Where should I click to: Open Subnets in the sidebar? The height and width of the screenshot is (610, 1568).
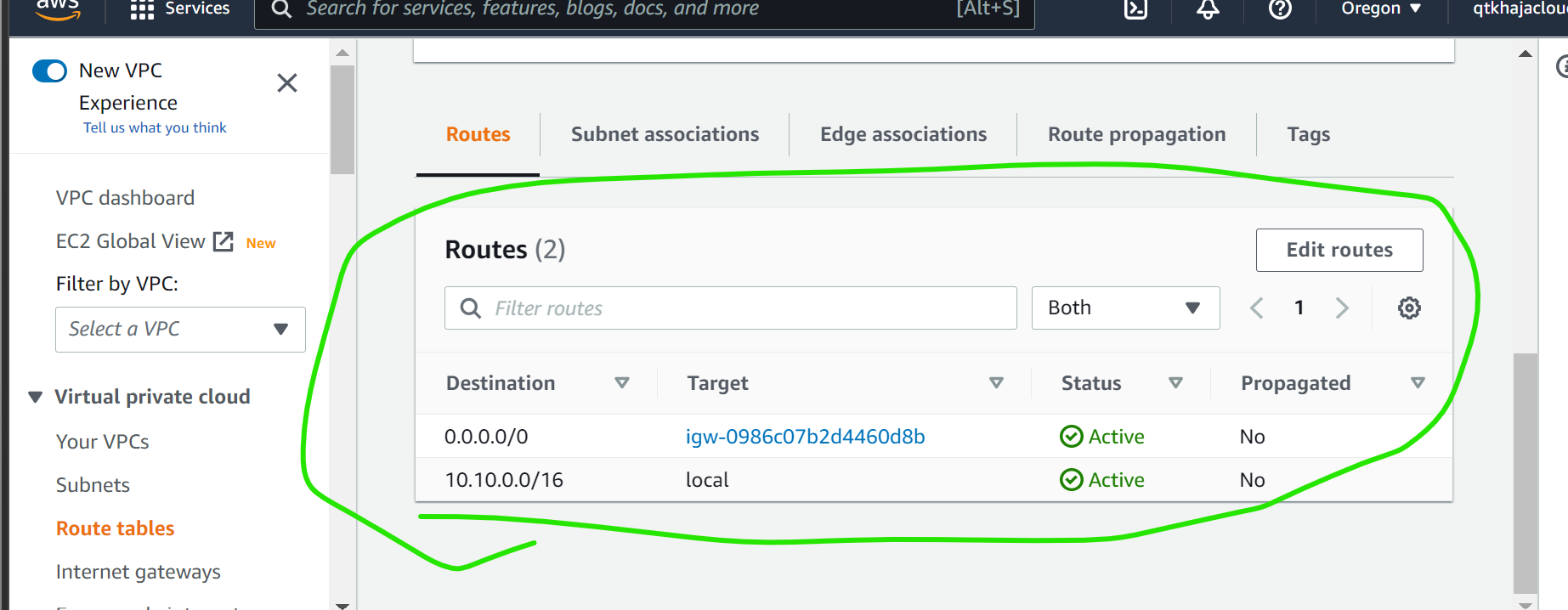(93, 485)
